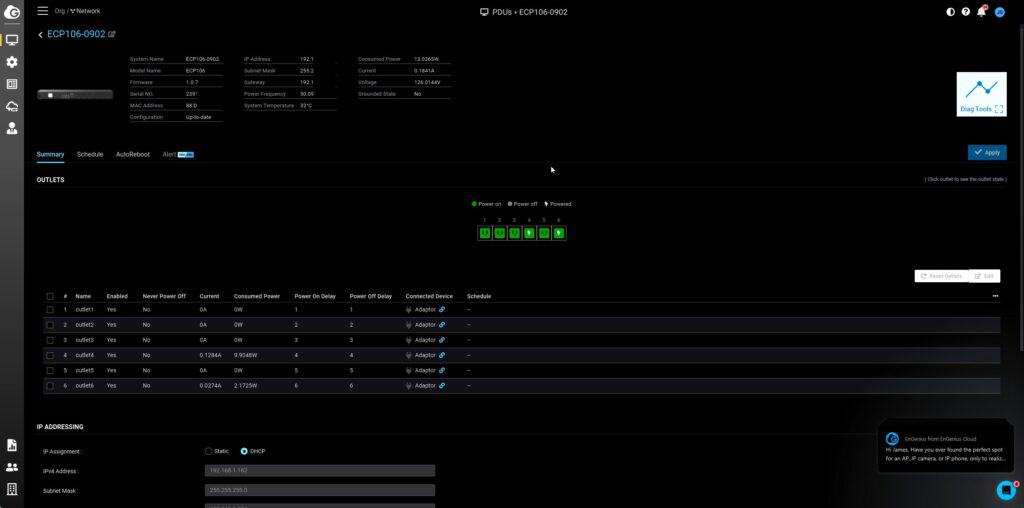Image resolution: width=1024 pixels, height=508 pixels.
Task: Click the edit icon beside ECP106-0902
Action: pos(112,34)
